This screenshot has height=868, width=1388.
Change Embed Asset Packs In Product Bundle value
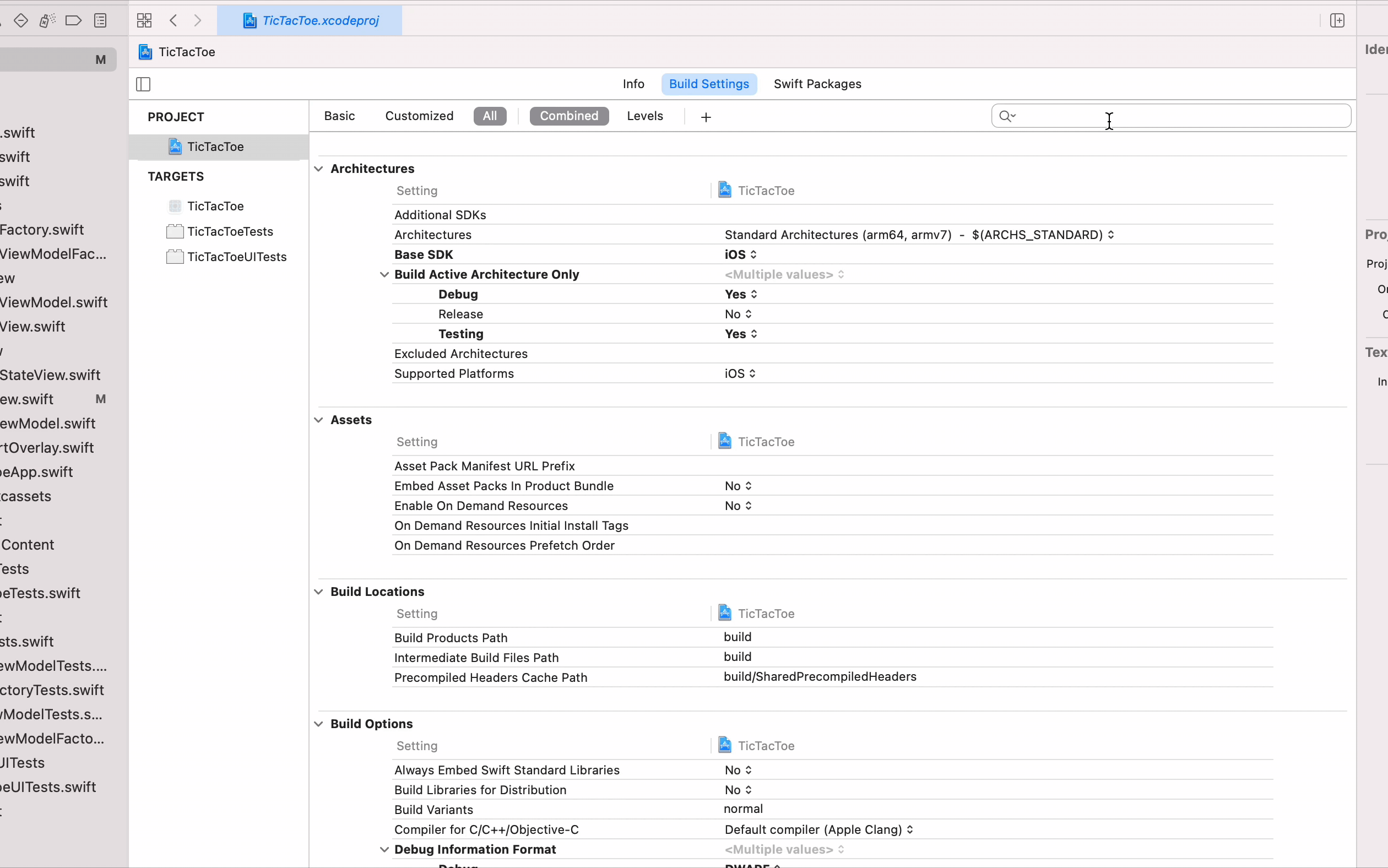click(x=738, y=486)
